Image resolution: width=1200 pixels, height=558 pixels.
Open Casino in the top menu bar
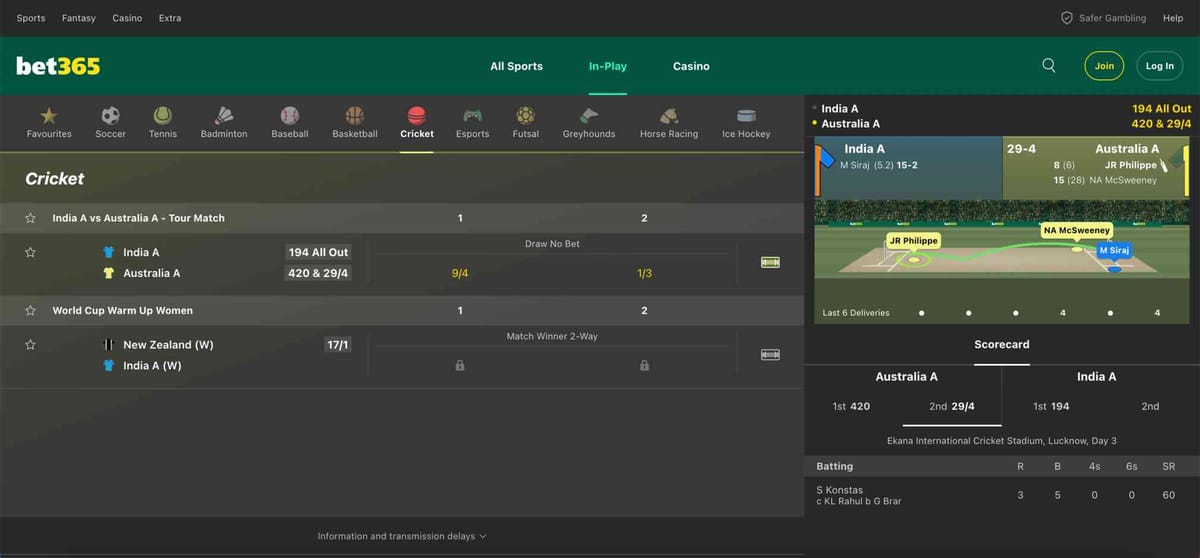(127, 18)
